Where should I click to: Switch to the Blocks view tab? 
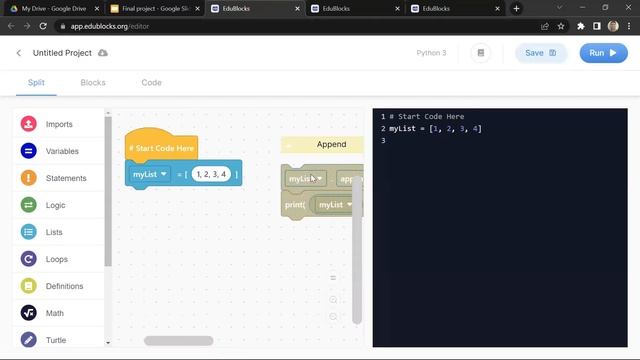93,82
